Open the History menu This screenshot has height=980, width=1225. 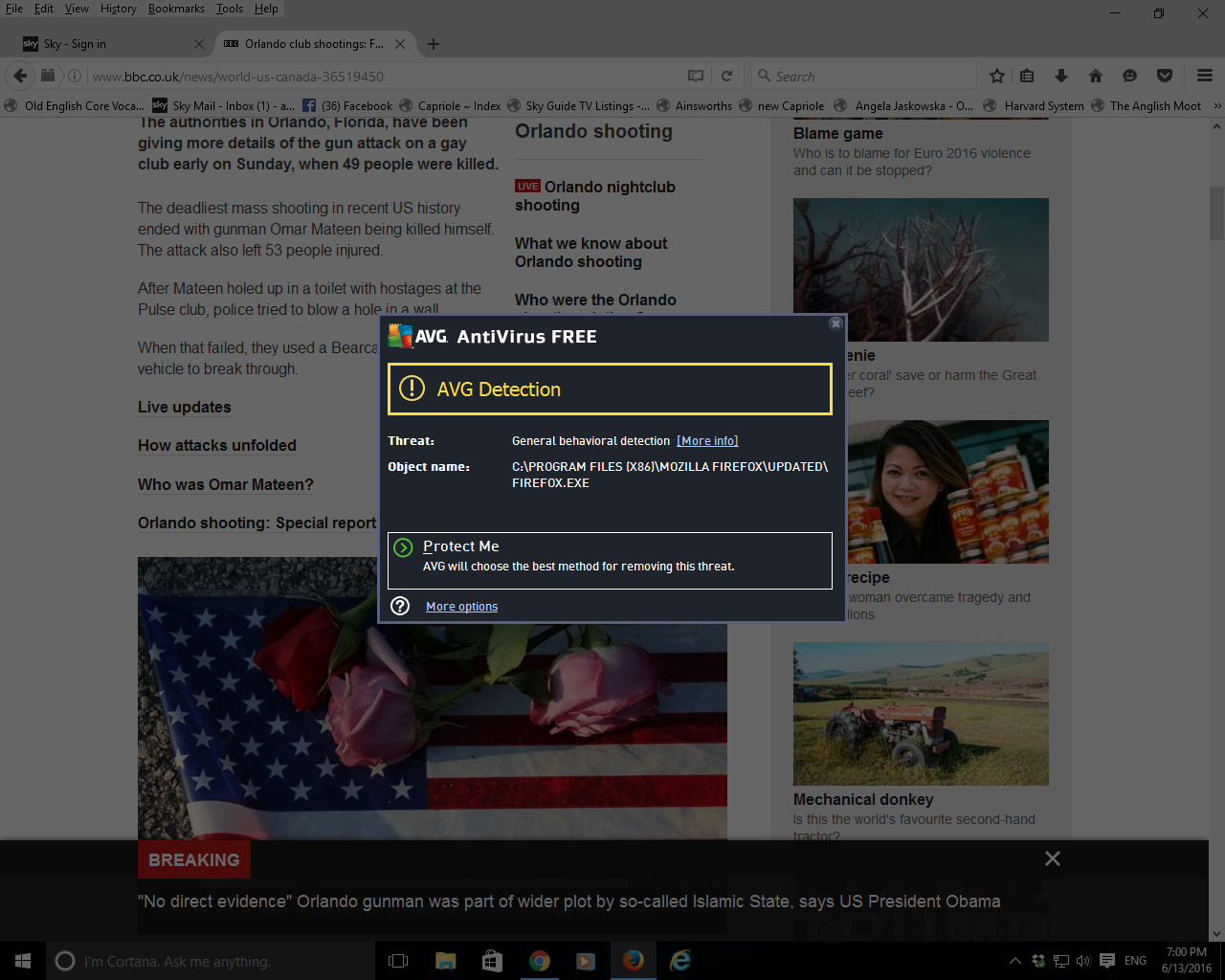tap(119, 9)
